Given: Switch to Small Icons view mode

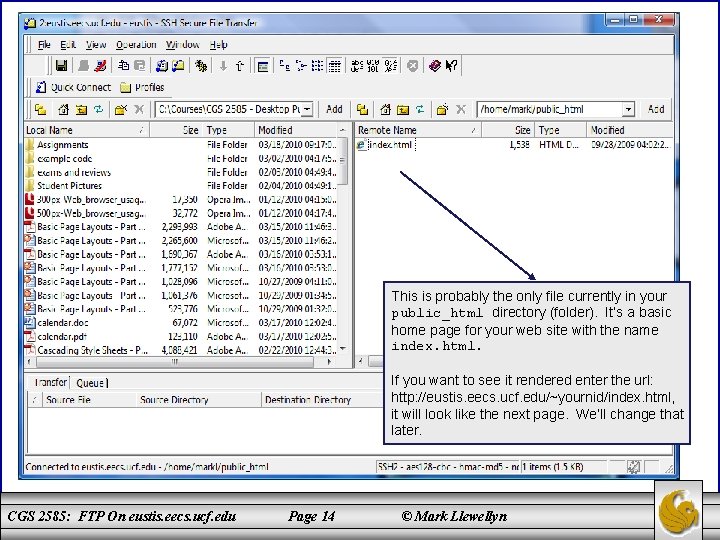Looking at the screenshot, I should [x=301, y=66].
